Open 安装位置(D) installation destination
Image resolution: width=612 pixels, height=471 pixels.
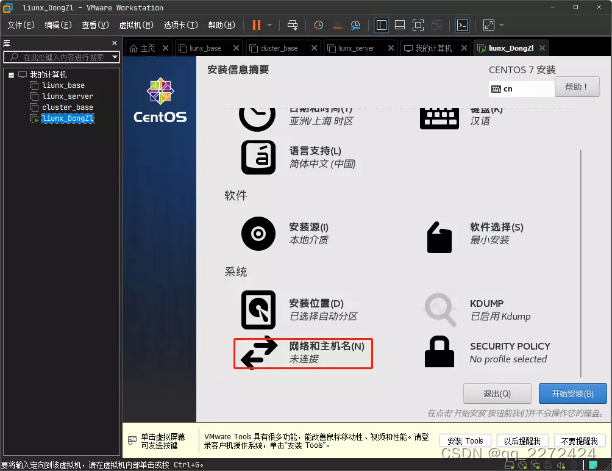(299, 310)
